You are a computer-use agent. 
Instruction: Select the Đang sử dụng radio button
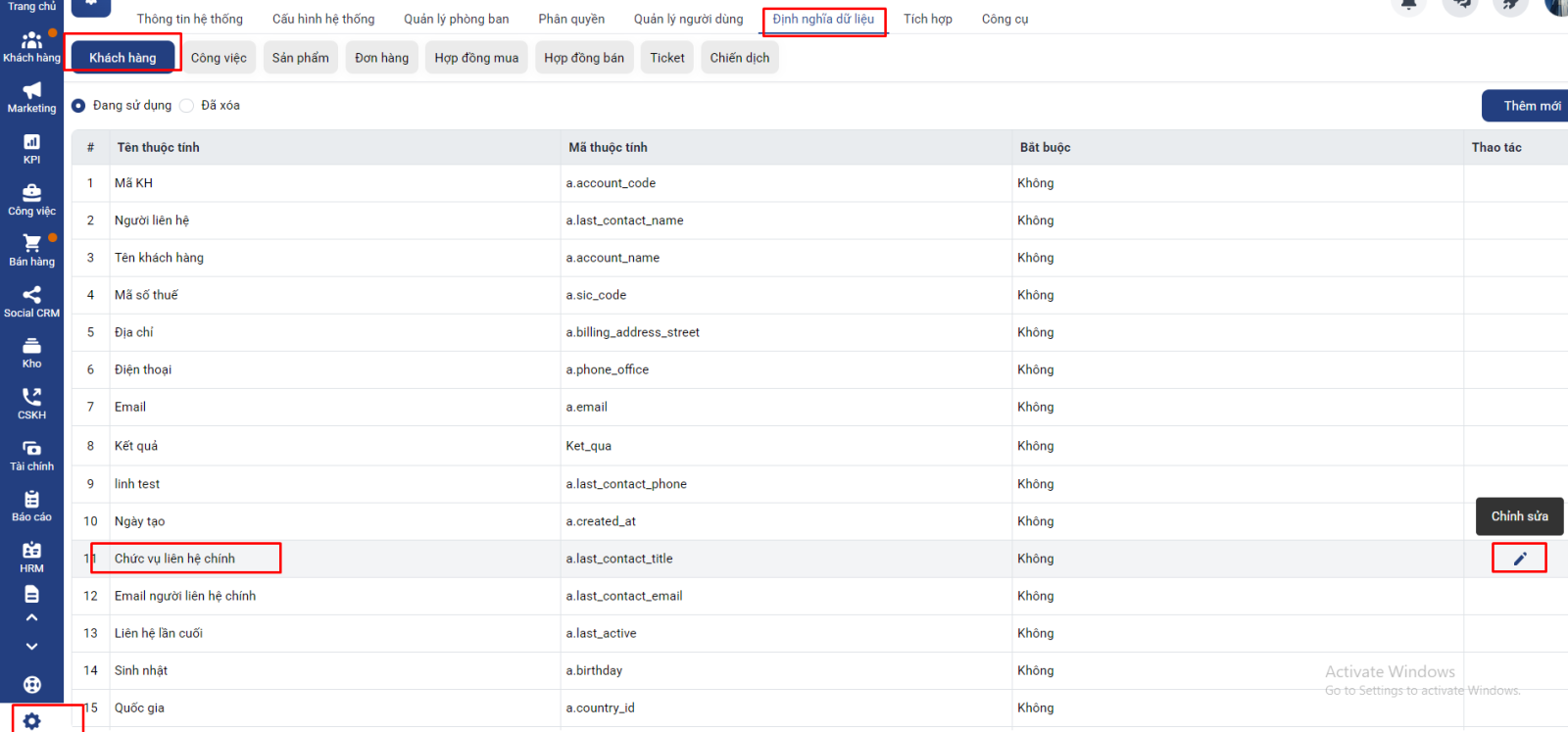(78, 106)
